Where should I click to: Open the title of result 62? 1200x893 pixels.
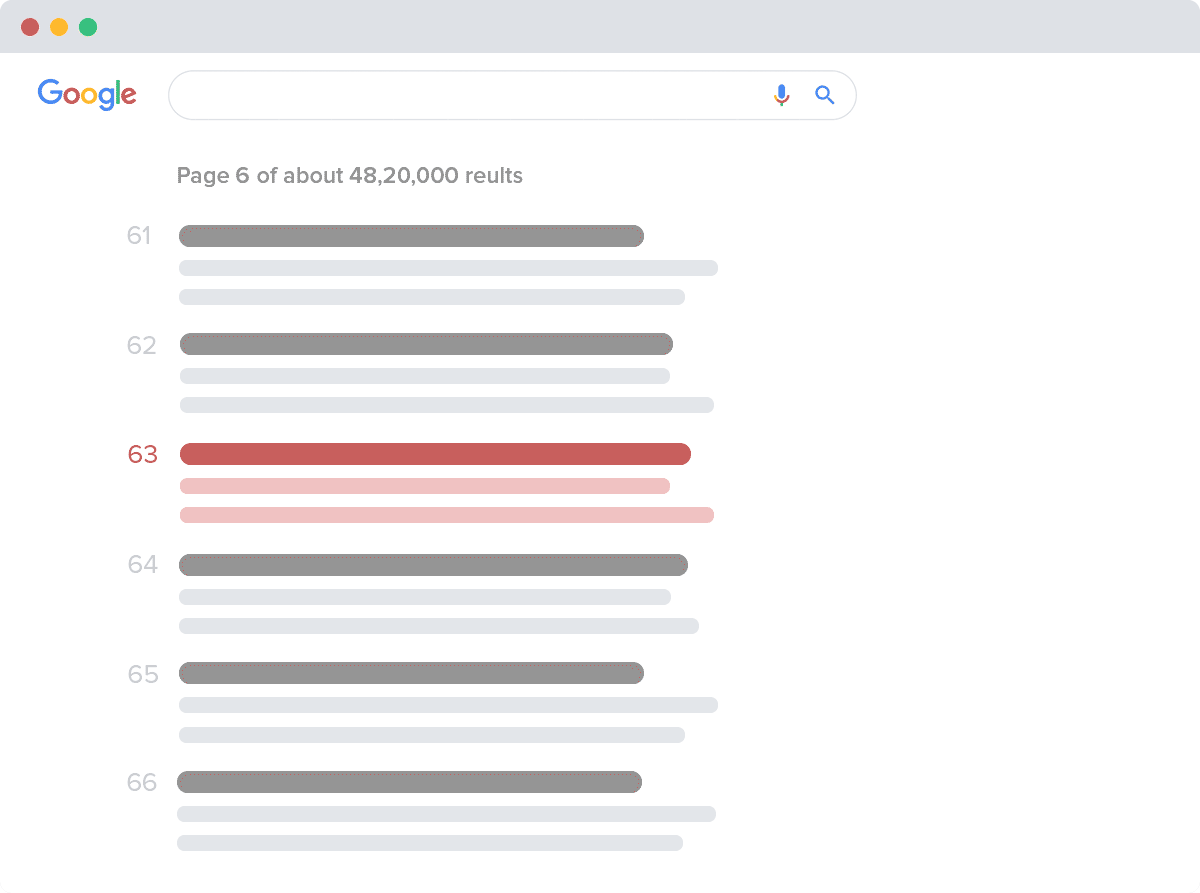426,344
